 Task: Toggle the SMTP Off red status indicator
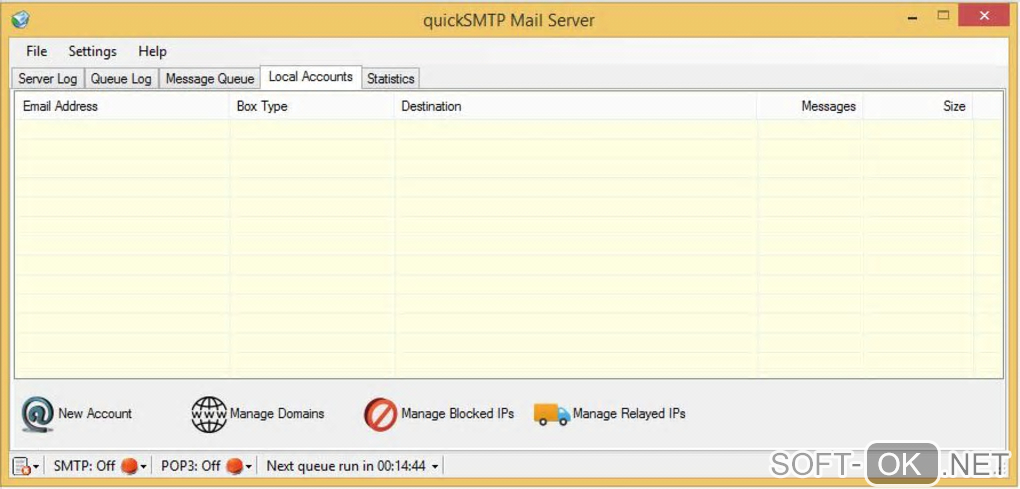[128, 466]
